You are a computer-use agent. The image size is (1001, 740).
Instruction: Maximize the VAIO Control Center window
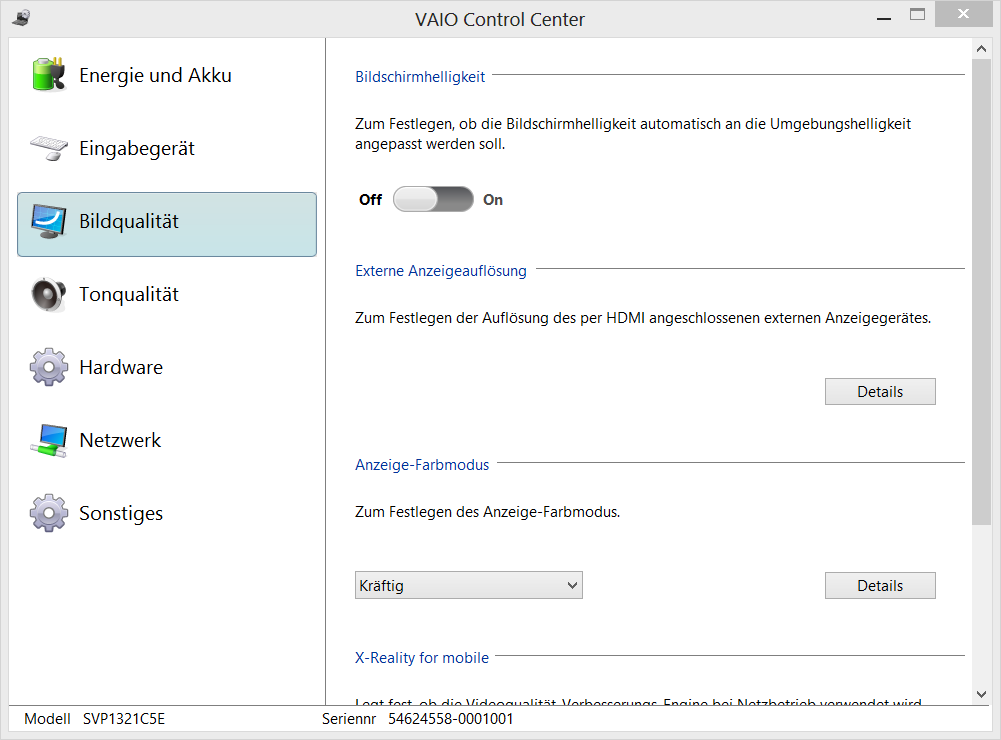tap(917, 15)
